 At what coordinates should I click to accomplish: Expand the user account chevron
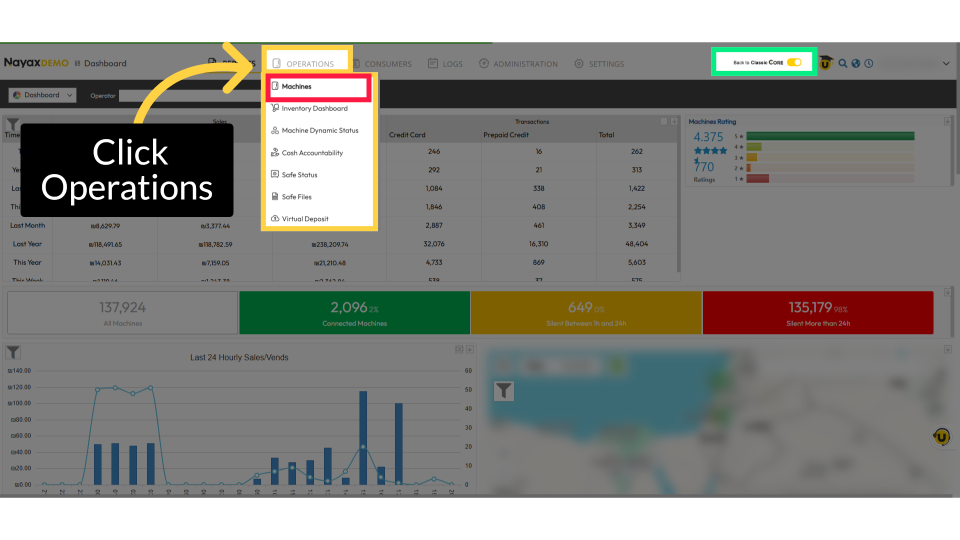coord(946,64)
